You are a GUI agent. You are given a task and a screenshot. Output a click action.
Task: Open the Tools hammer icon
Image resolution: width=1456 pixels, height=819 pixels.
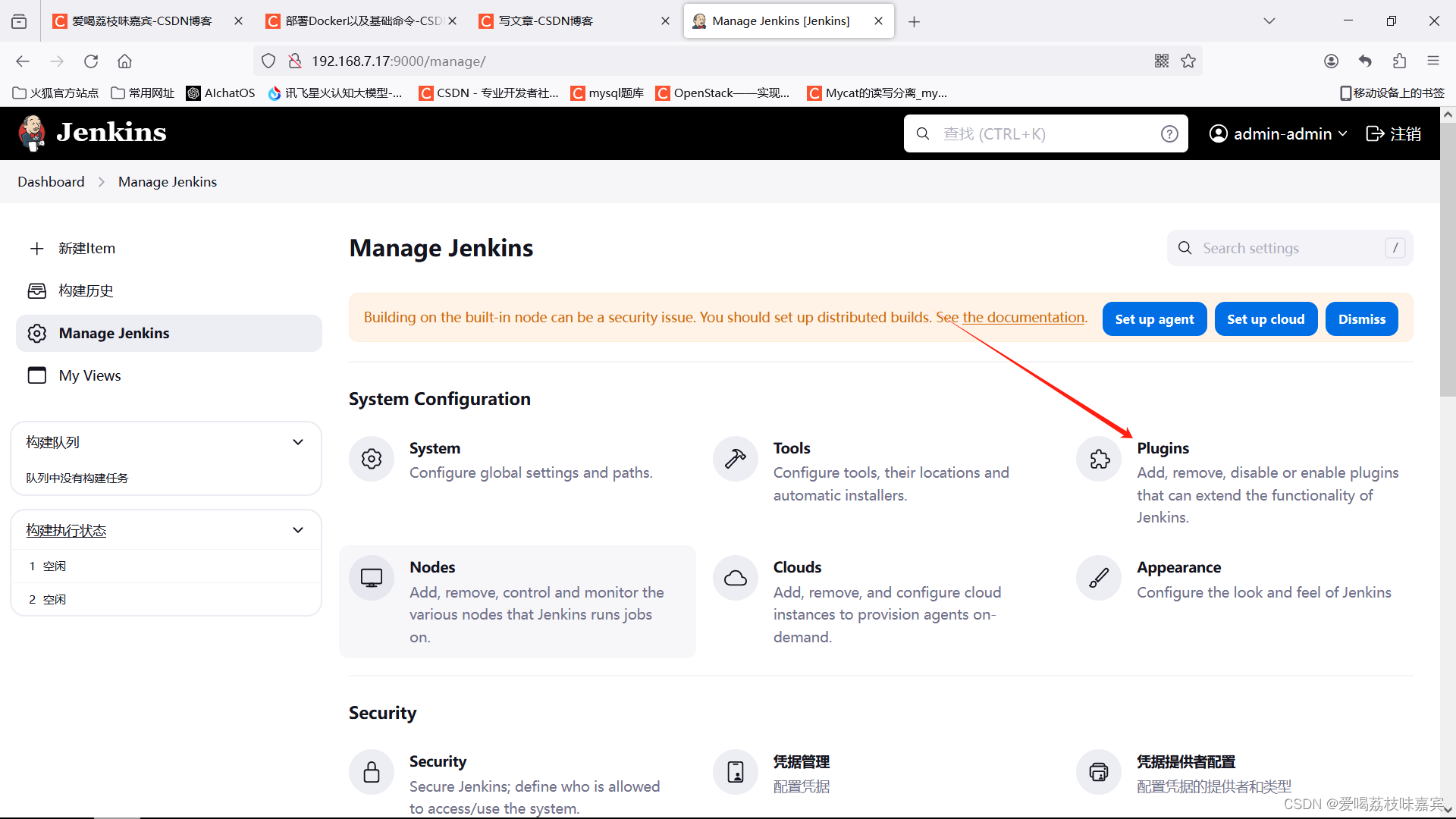pos(736,459)
